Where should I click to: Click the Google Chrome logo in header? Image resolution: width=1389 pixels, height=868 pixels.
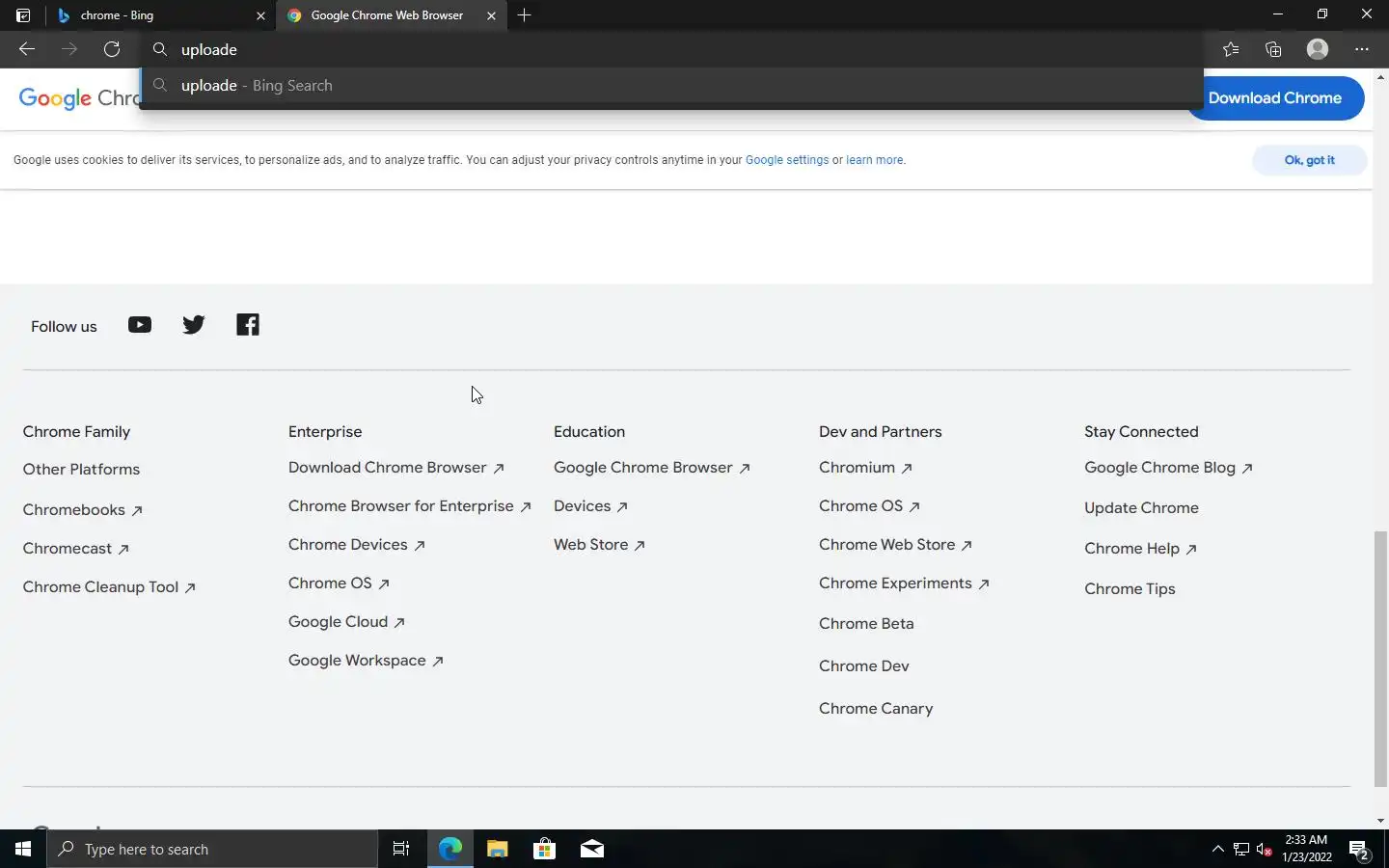coord(79,98)
